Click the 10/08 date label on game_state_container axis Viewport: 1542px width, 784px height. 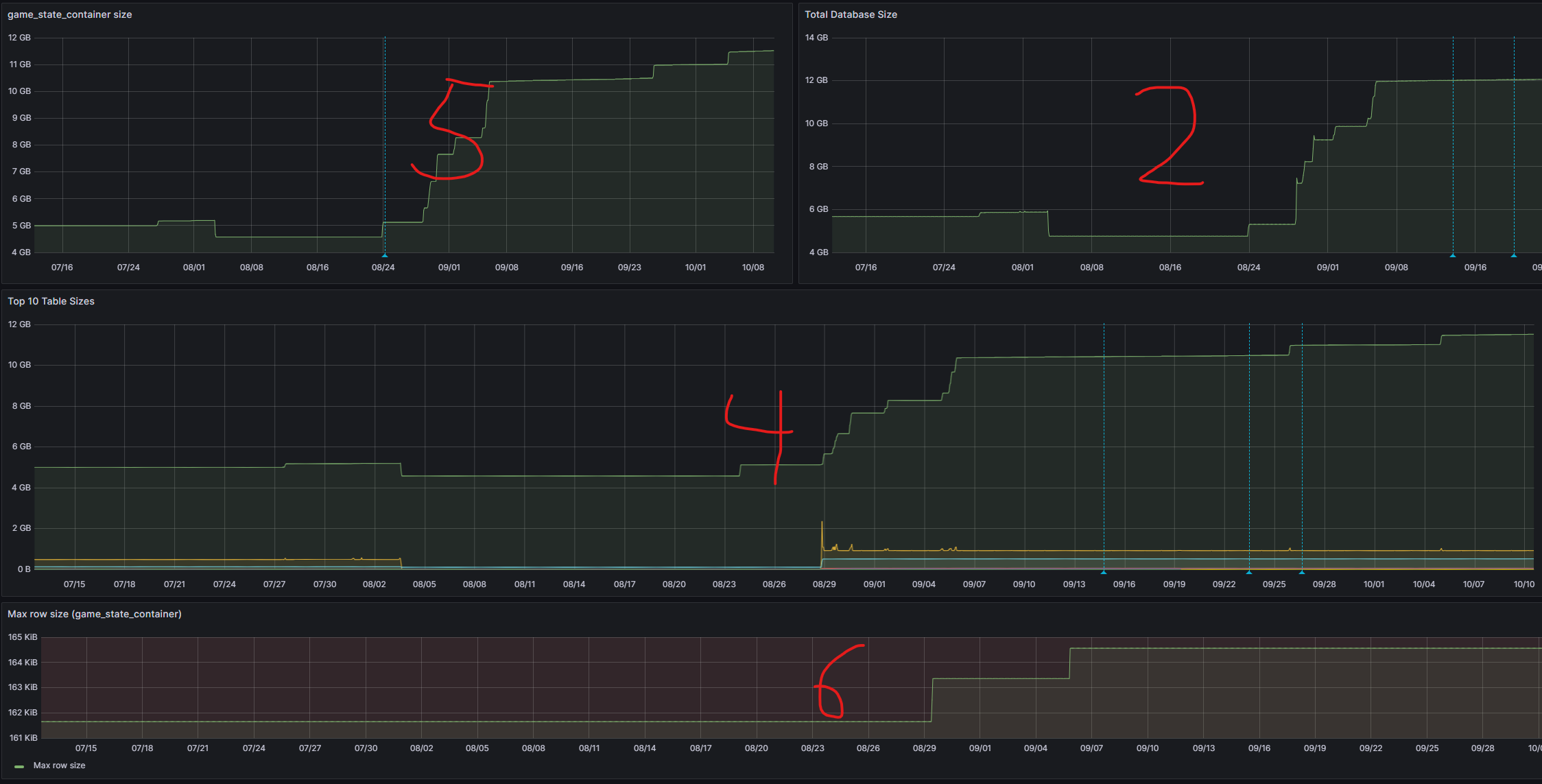[754, 268]
